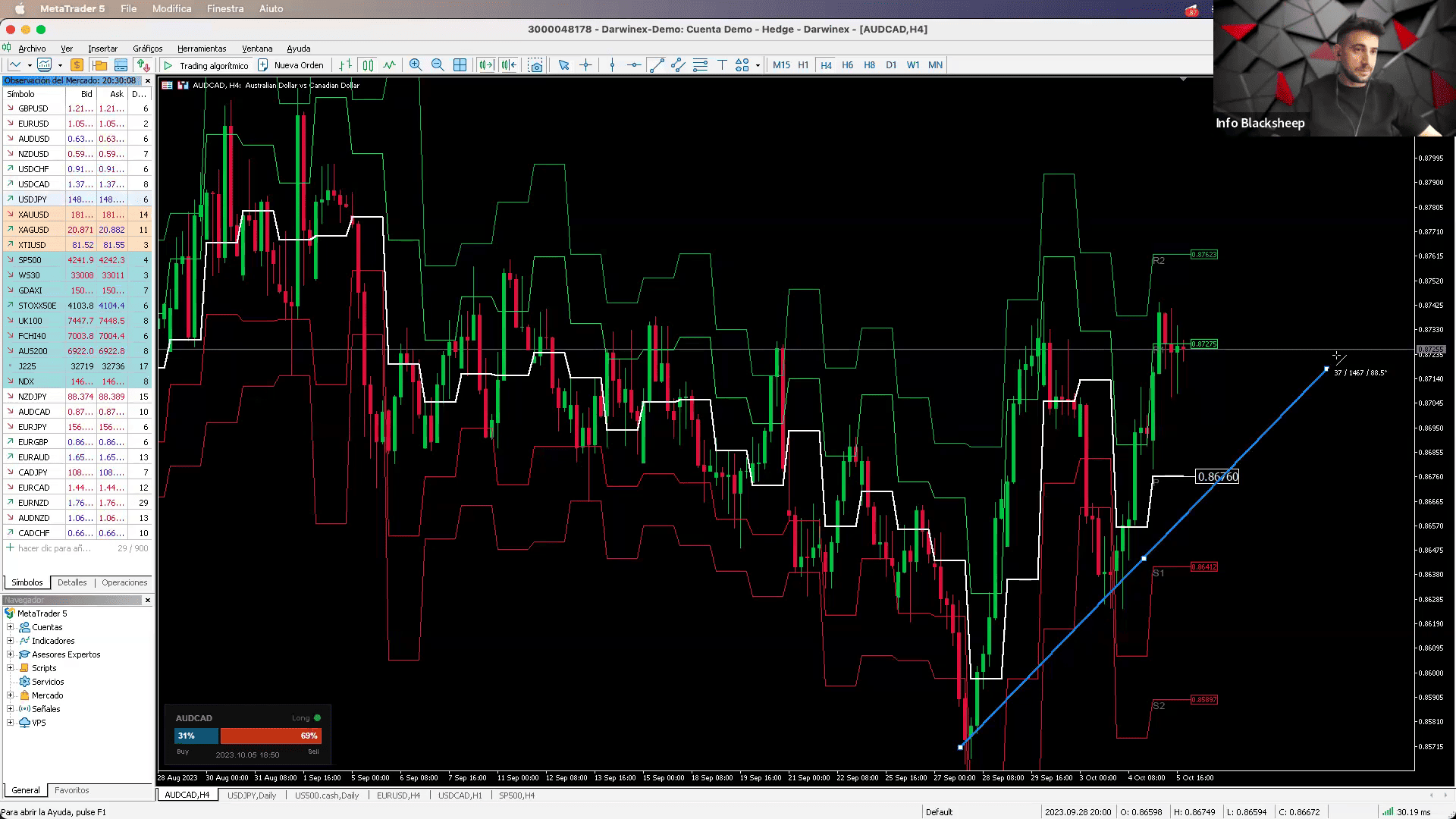Screen dimensions: 1456x819
Task: Open Insertar menu
Action: [x=102, y=49]
